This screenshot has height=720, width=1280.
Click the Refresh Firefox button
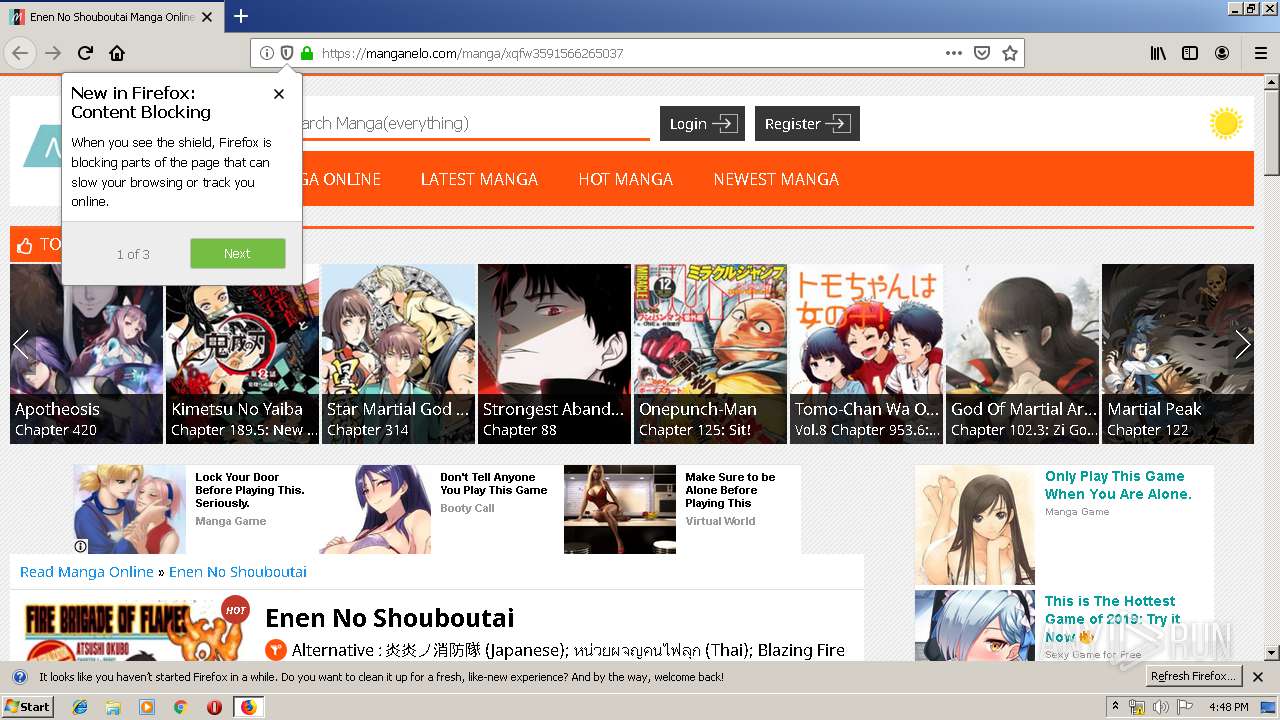tap(1193, 677)
